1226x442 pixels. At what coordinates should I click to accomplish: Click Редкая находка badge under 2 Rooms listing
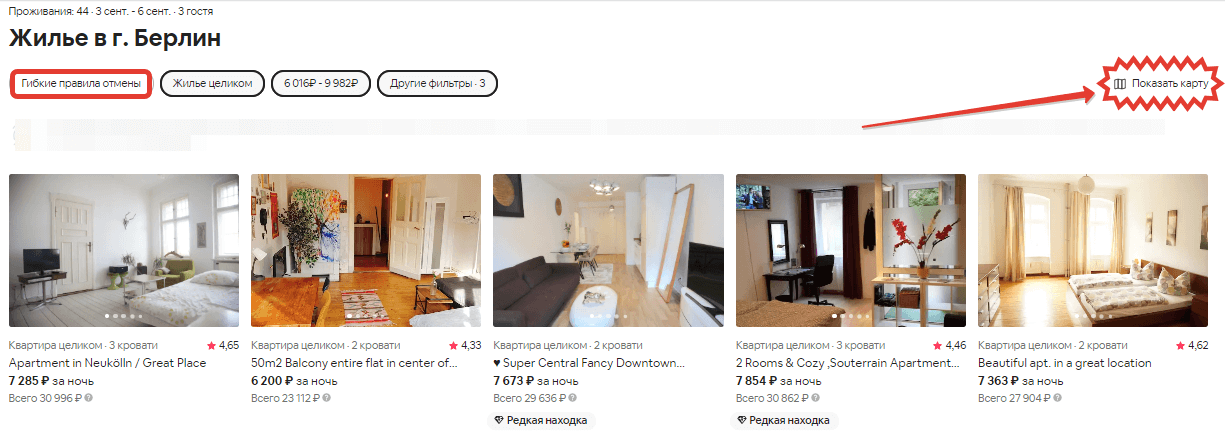(784, 421)
